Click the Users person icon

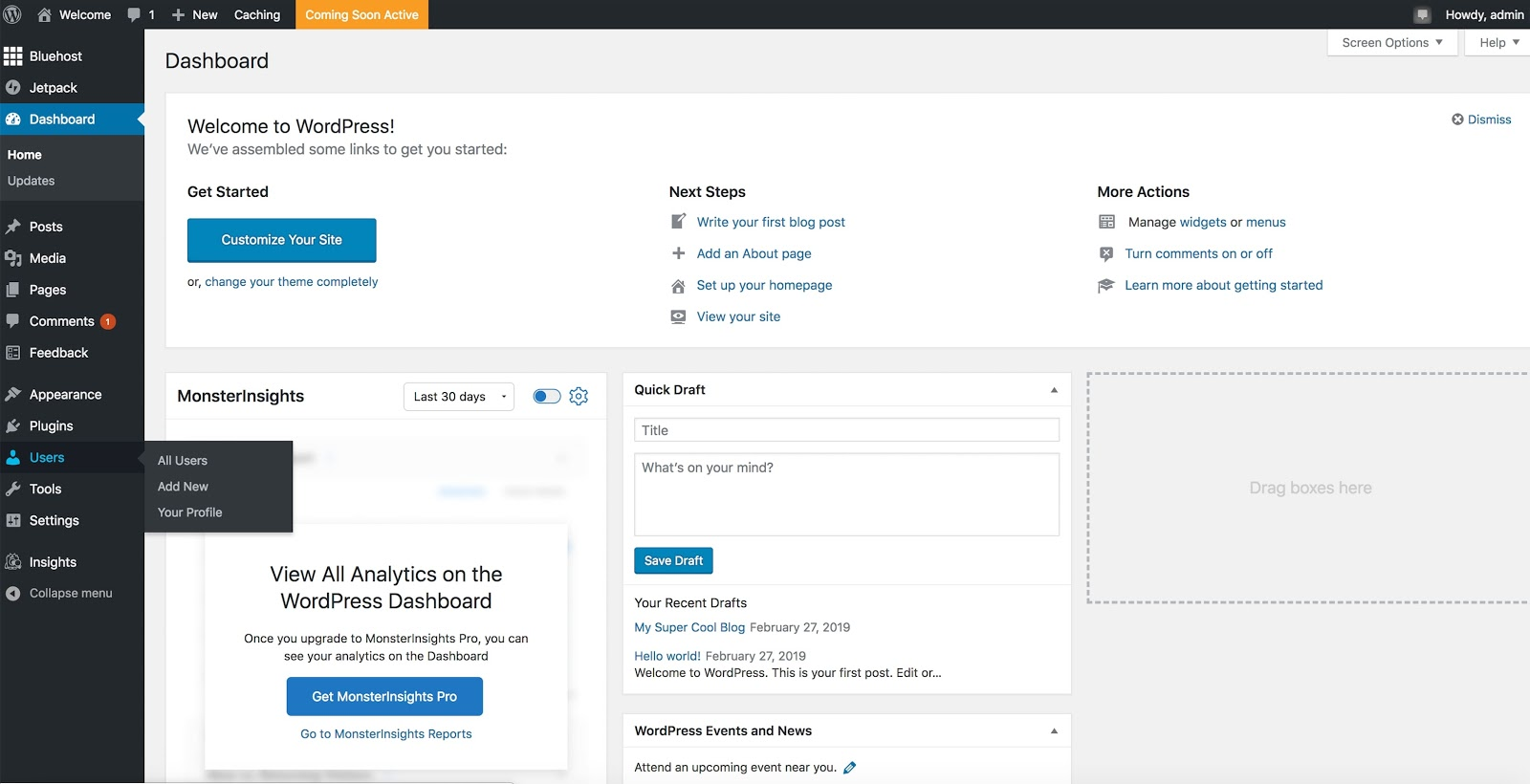click(x=12, y=458)
